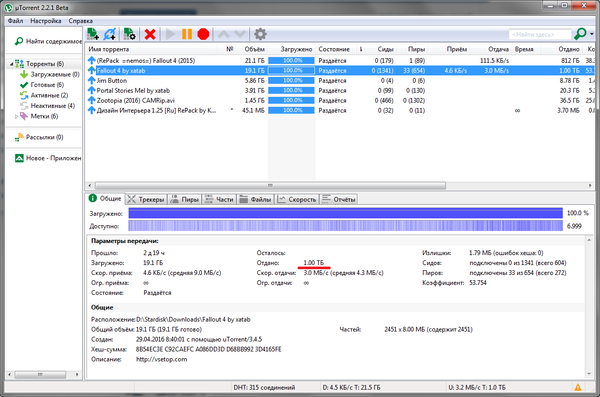Click the Start torrent play icon
Screen dimensions: 600x397
pyautogui.click(x=171, y=34)
